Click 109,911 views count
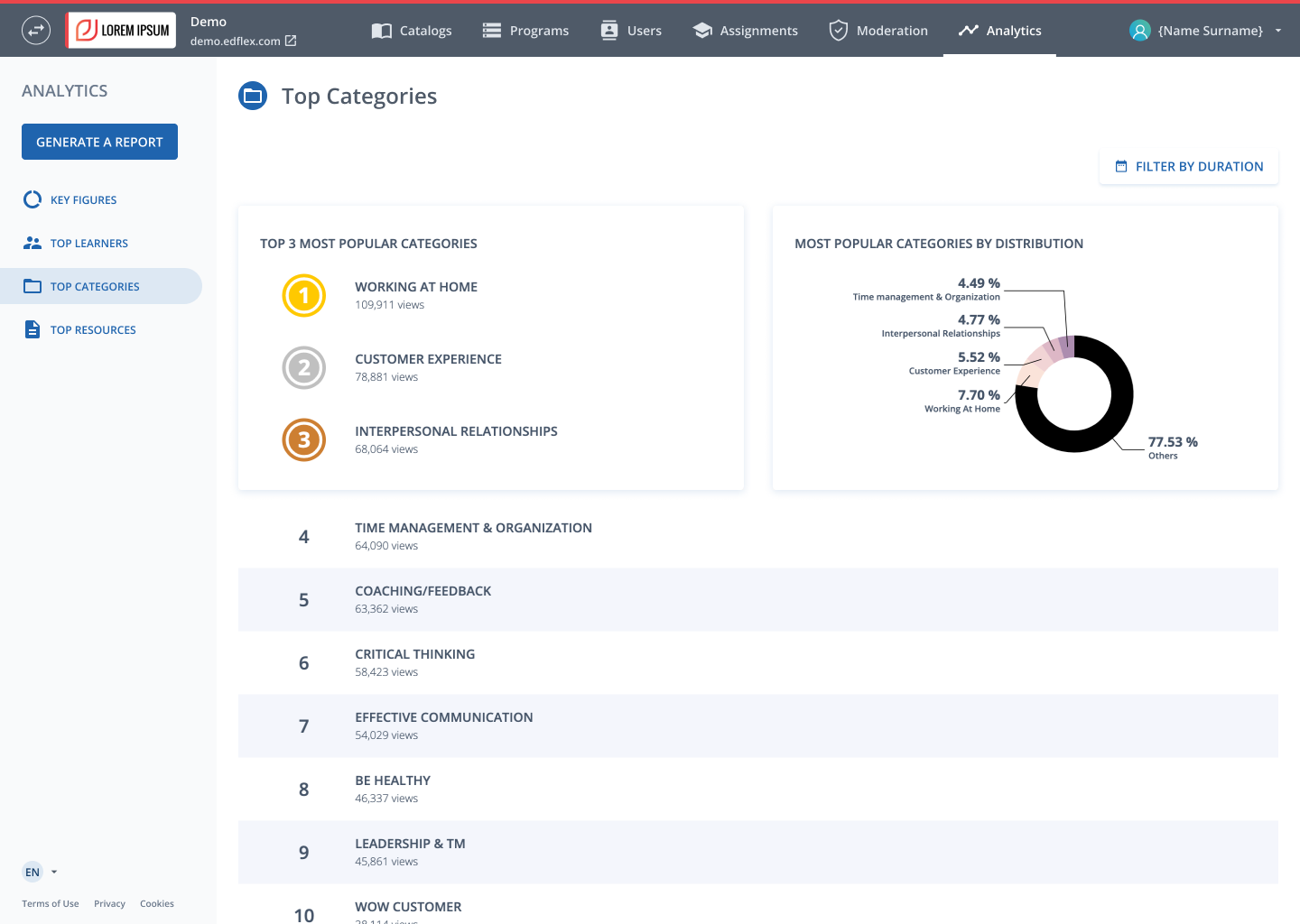This screenshot has height=924, width=1300. [x=389, y=305]
